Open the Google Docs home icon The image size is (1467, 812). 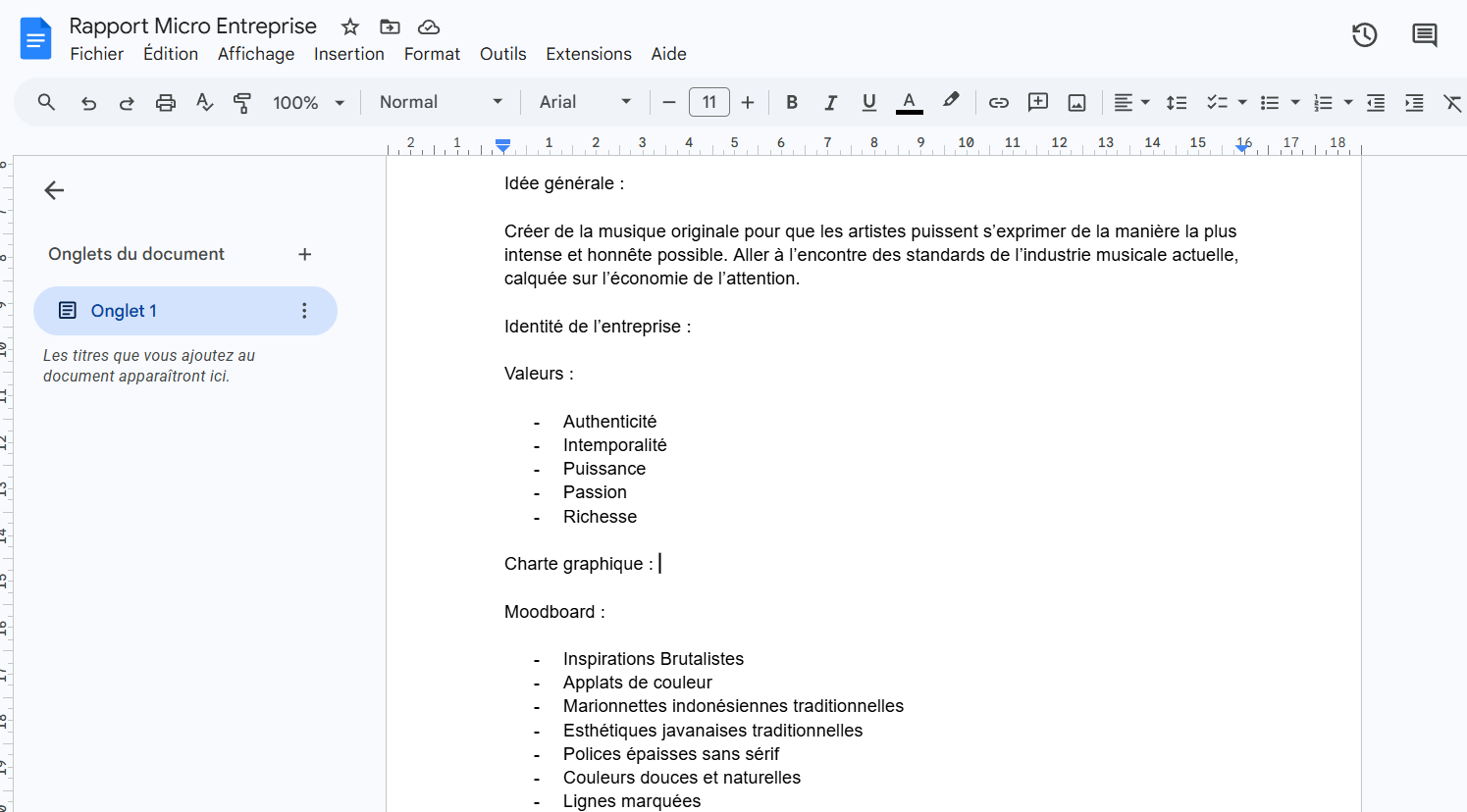[35, 38]
